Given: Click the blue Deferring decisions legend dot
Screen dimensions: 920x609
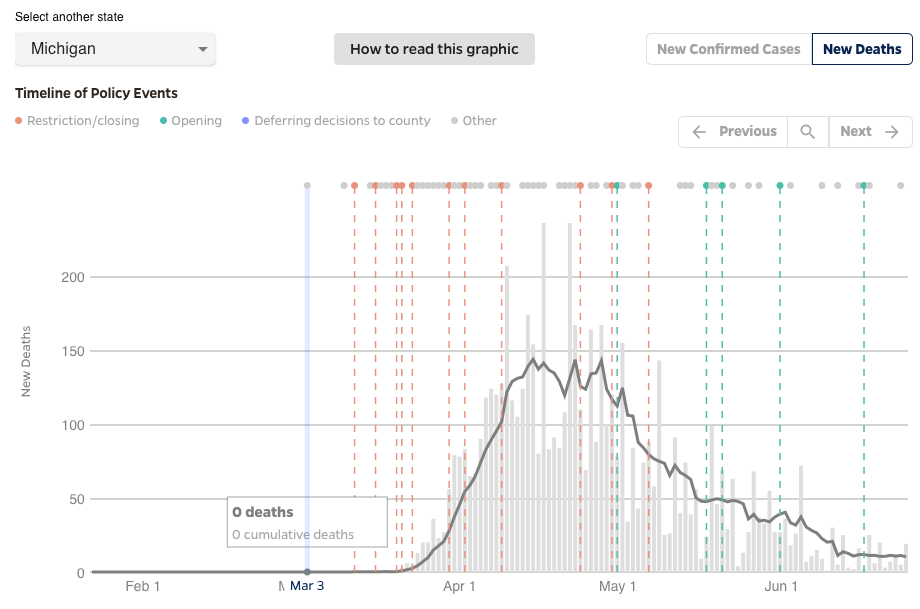Looking at the screenshot, I should [x=246, y=121].
